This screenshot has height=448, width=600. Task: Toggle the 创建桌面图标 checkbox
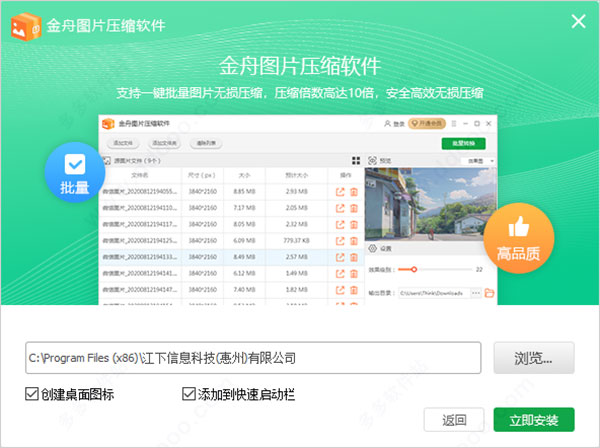tap(32, 394)
